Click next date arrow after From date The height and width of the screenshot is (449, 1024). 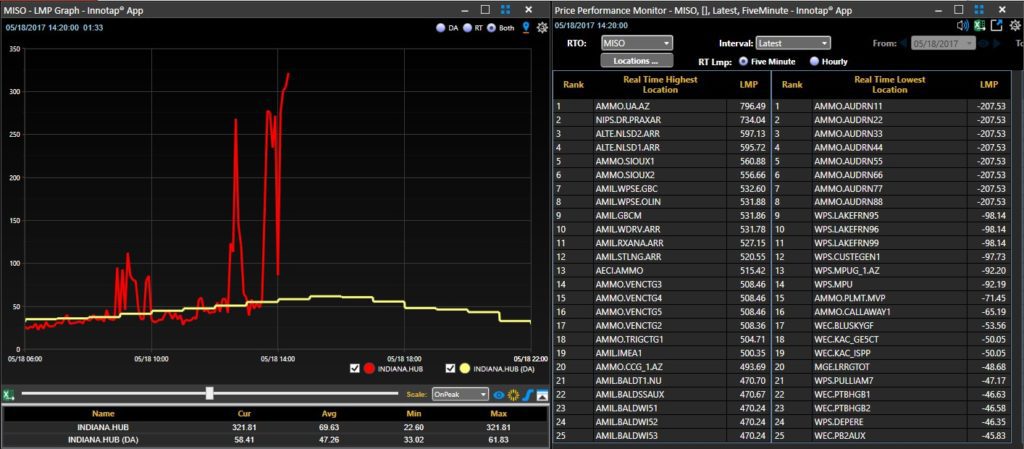tap(997, 43)
